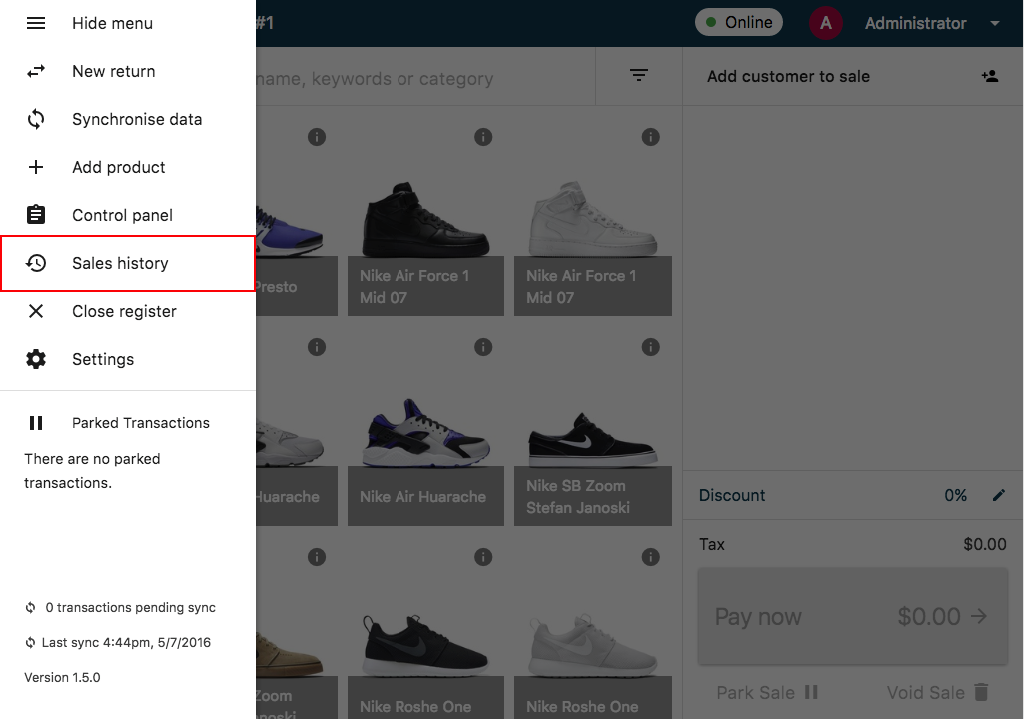Select Close register menu item
The width and height of the screenshot is (1024, 719).
point(128,311)
